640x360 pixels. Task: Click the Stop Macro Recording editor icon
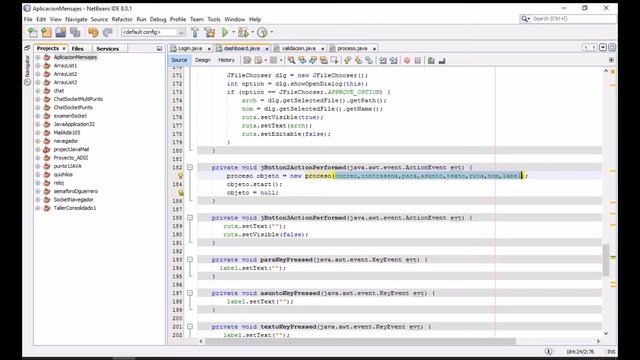(418, 60)
